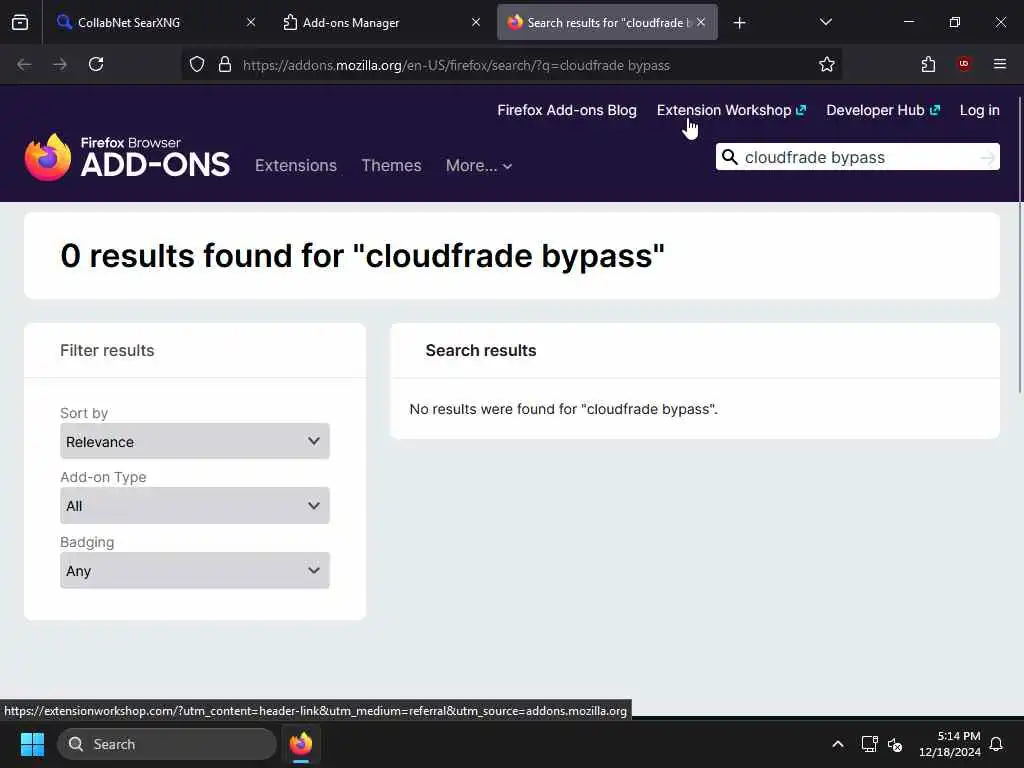Open the network status tray icon

click(x=869, y=744)
